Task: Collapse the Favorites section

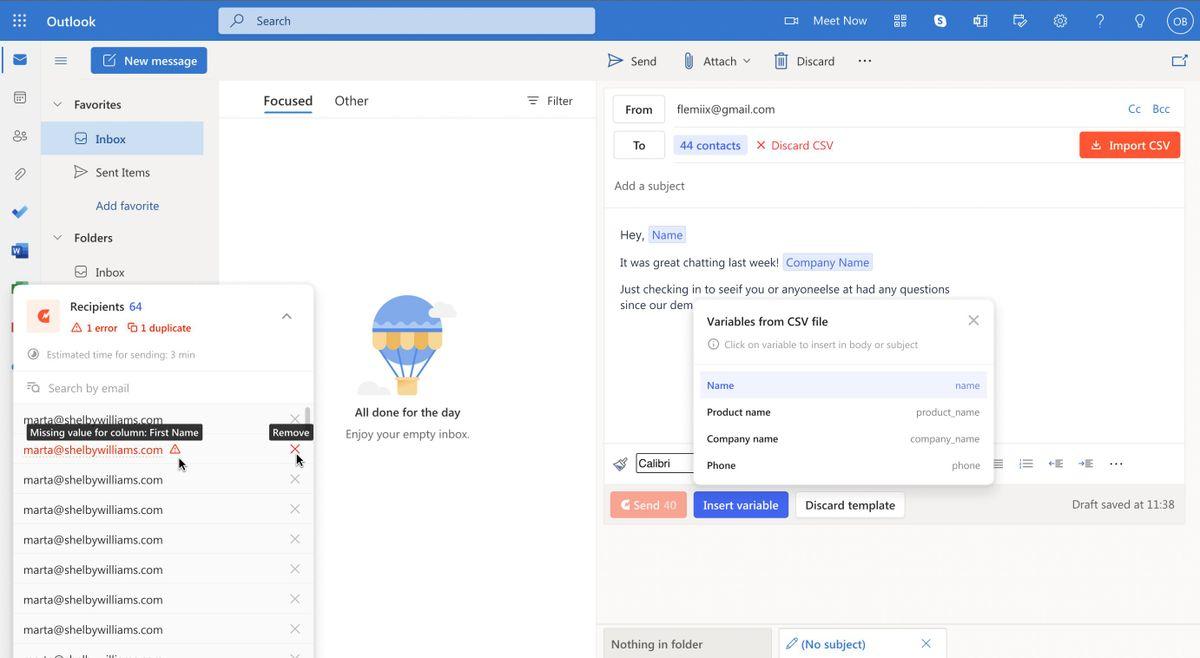Action: (x=57, y=104)
